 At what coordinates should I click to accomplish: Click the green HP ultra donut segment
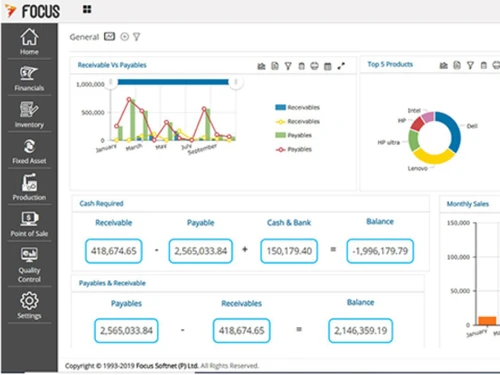tap(413, 140)
